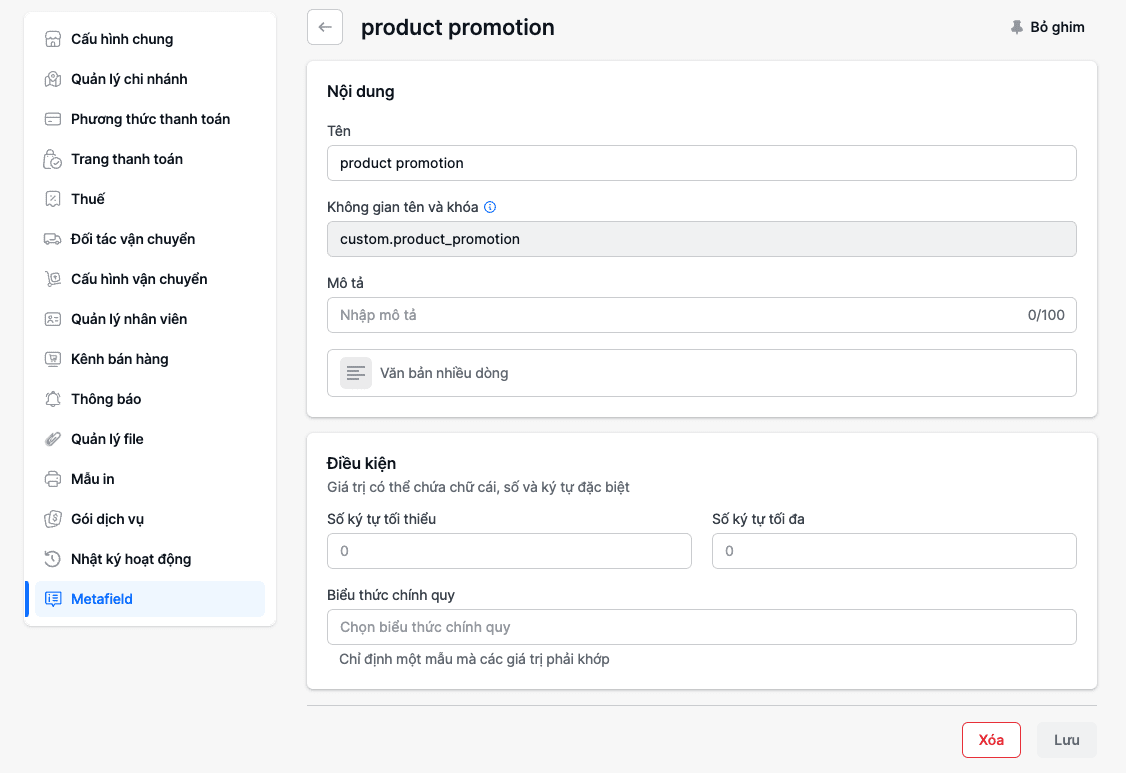Screen dimensions: 1126x773
Task: Click the Đối tác vận chuyển truck icon
Action: (53, 239)
